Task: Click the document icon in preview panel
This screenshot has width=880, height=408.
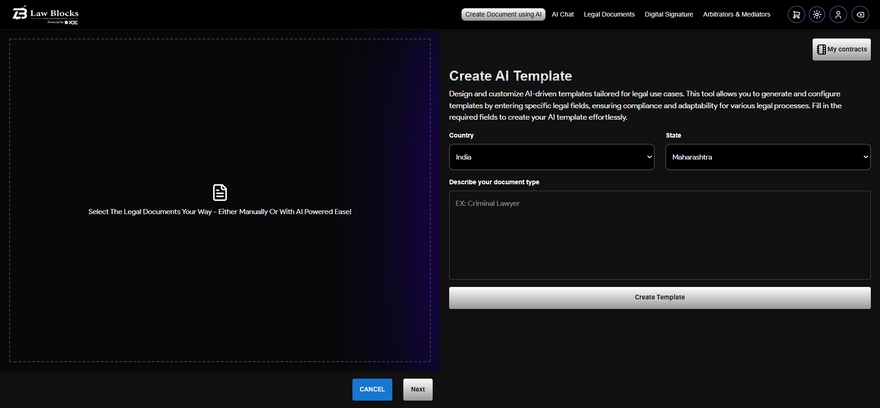Action: pyautogui.click(x=220, y=192)
